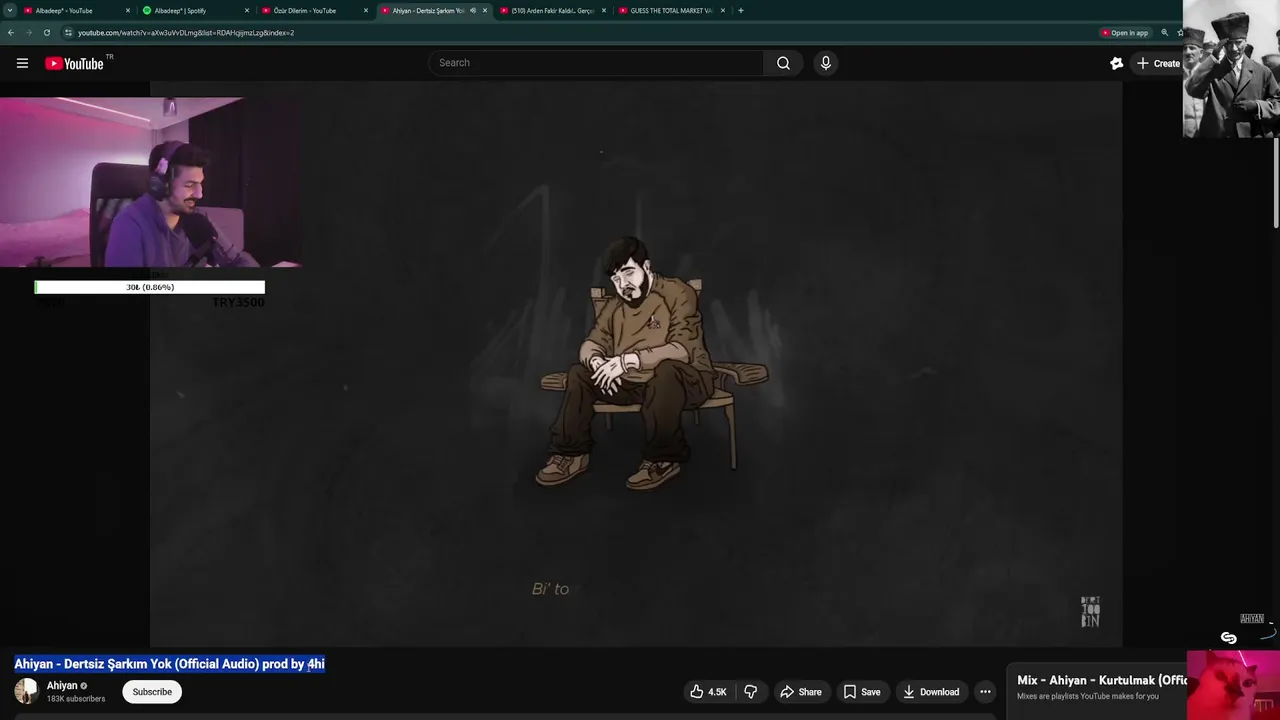Image resolution: width=1280 pixels, height=720 pixels.
Task: Switch to the GUESS THE TOTAL MARKET tab
Action: (x=671, y=10)
